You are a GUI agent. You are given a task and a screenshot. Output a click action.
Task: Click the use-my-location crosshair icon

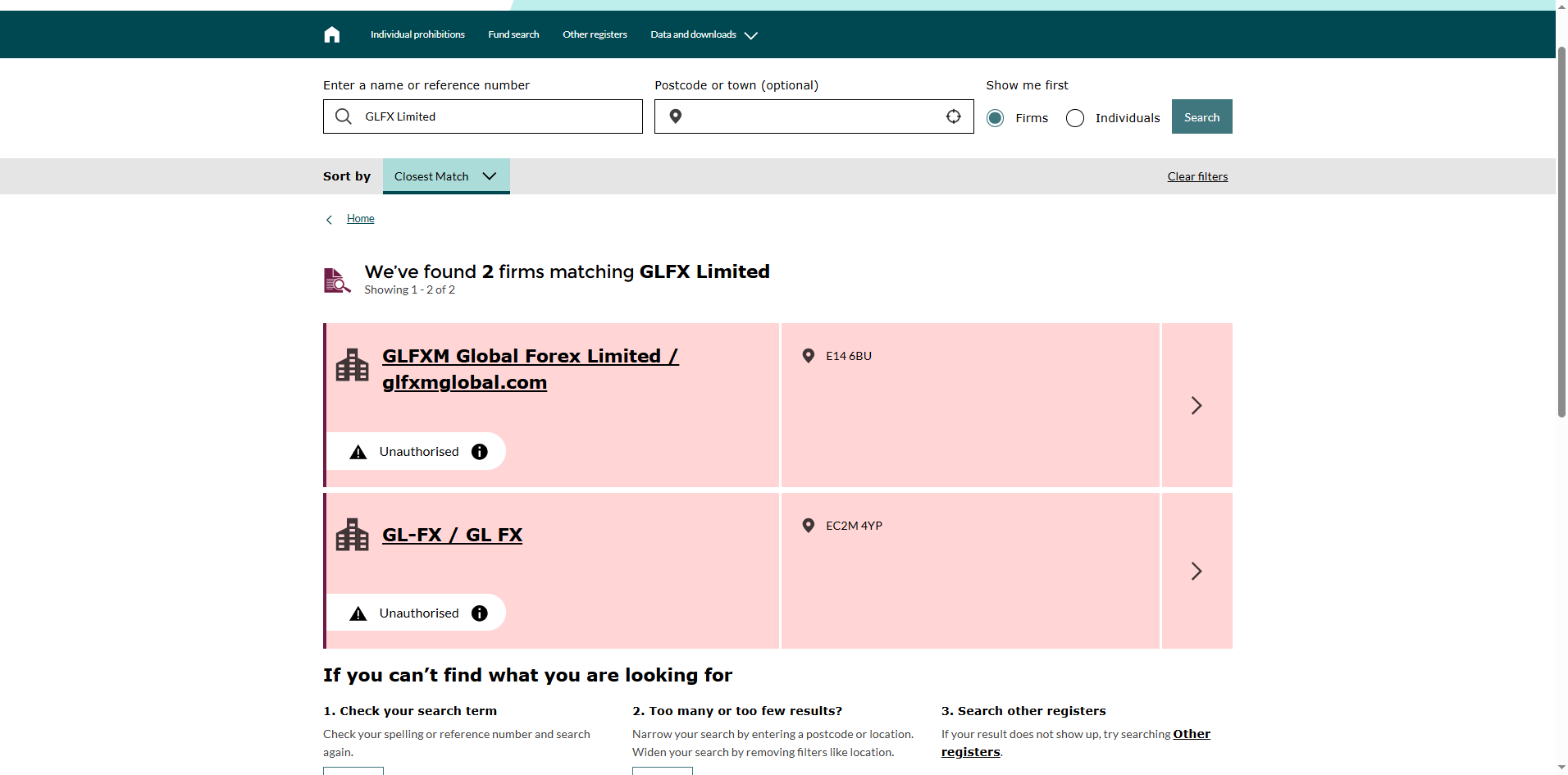pyautogui.click(x=953, y=116)
